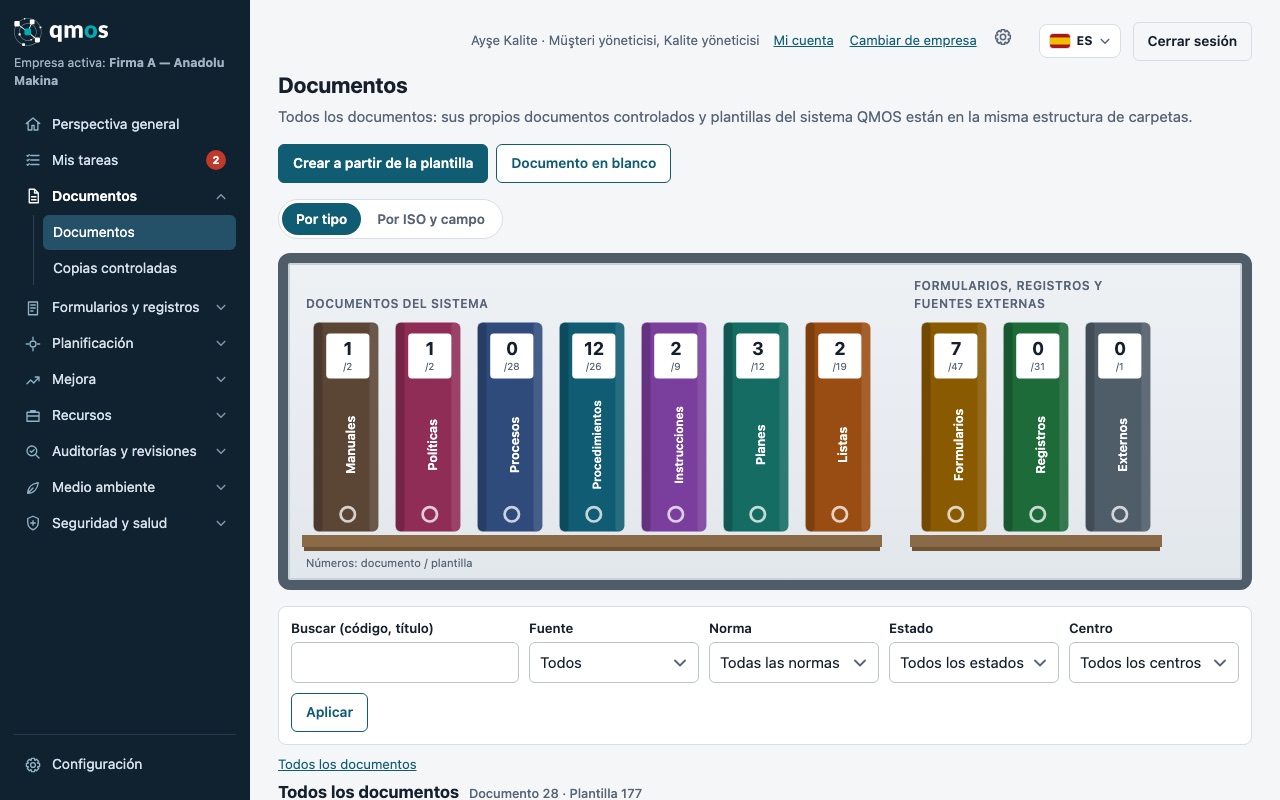Viewport: 1280px width, 800px height.
Task: Click the red badge on Mis tareas
Action: pyautogui.click(x=215, y=160)
